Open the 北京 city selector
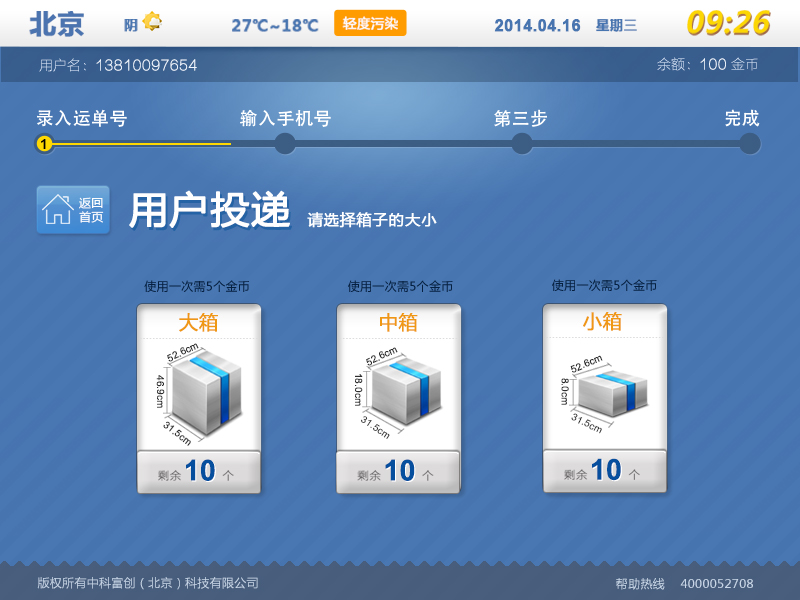800x600 pixels. [58, 24]
